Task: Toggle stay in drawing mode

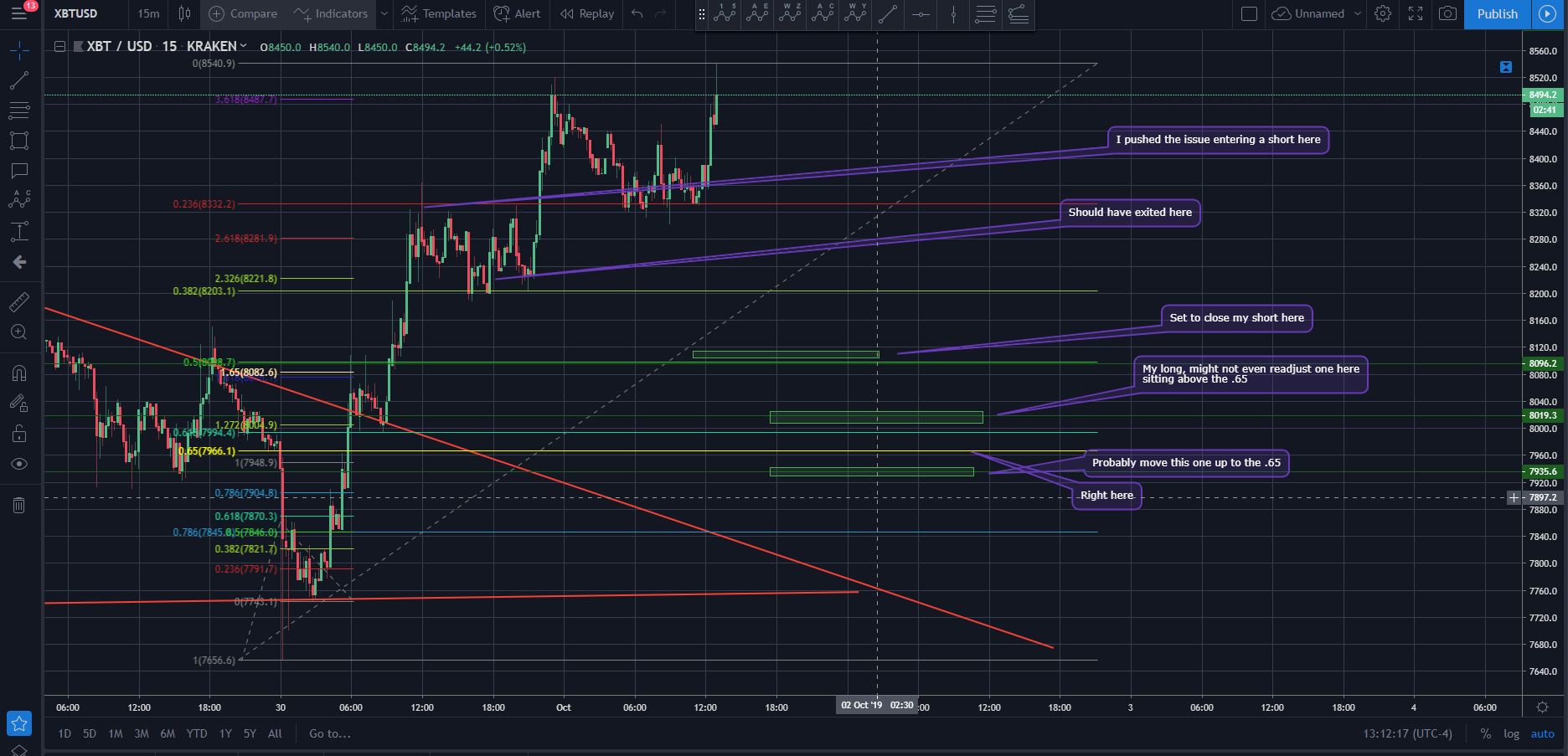Action: [18, 403]
